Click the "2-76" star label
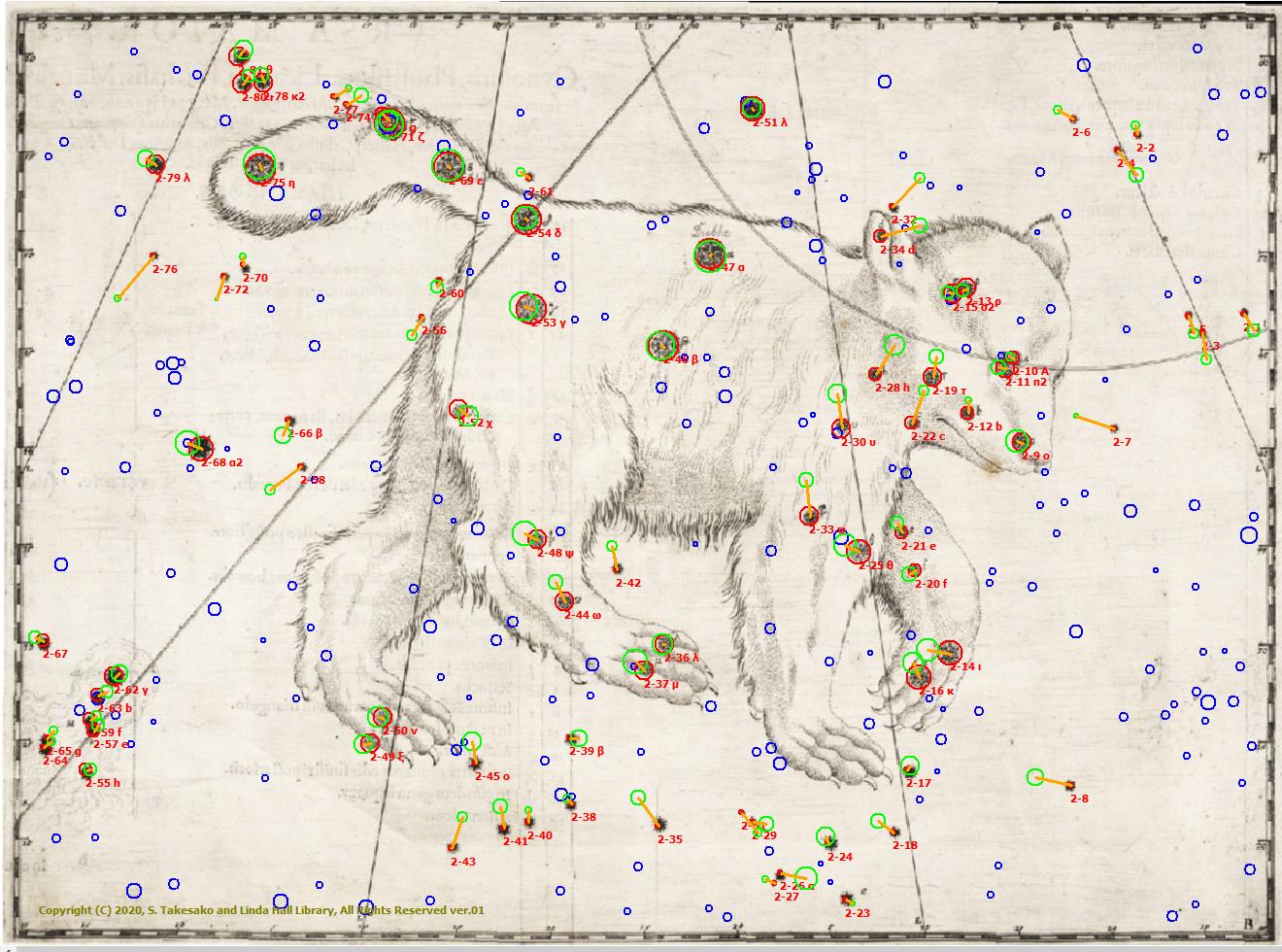1282x952 pixels. click(164, 269)
